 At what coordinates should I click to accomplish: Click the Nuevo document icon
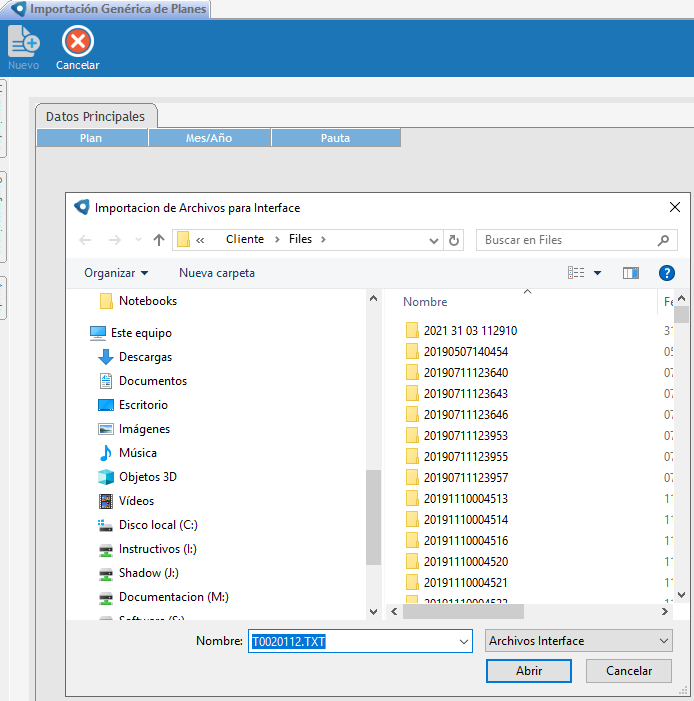(x=23, y=43)
